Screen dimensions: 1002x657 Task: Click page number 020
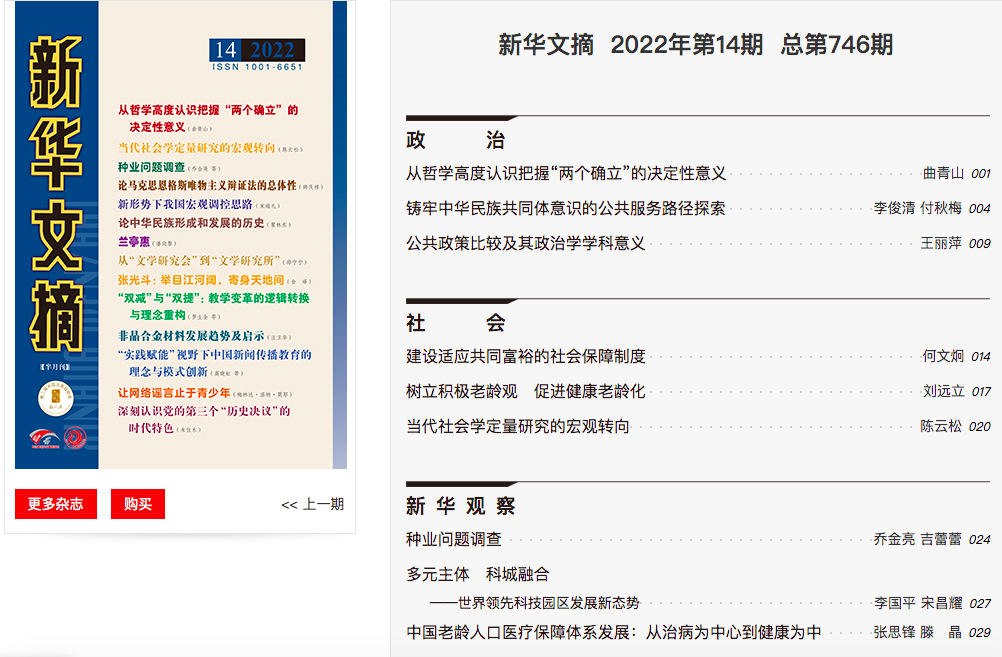[x=980, y=427]
